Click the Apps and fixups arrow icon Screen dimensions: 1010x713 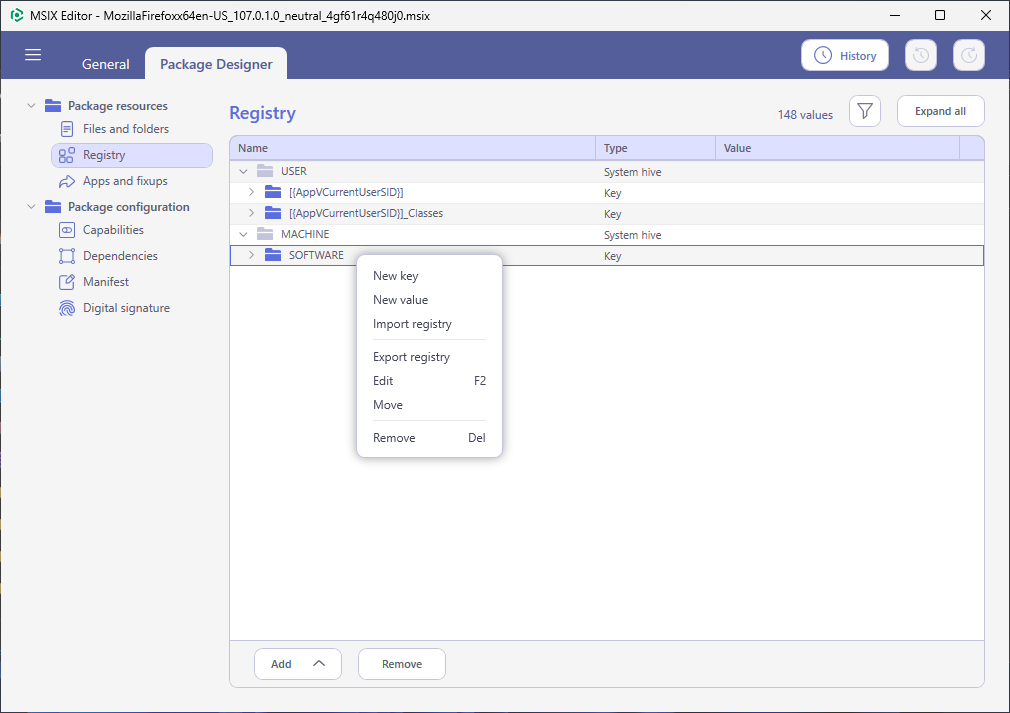click(67, 182)
